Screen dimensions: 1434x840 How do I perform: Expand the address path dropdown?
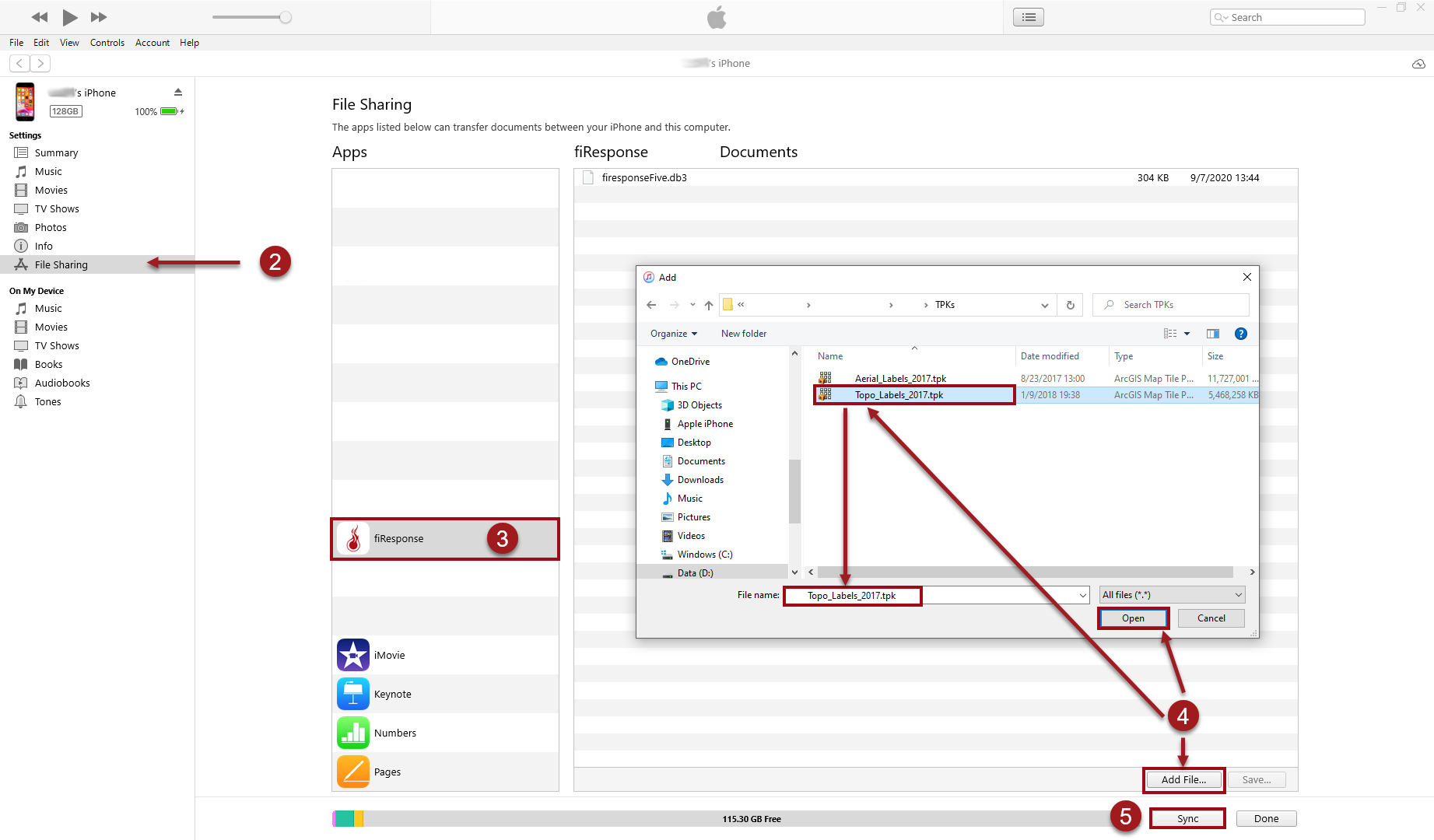tap(1044, 305)
